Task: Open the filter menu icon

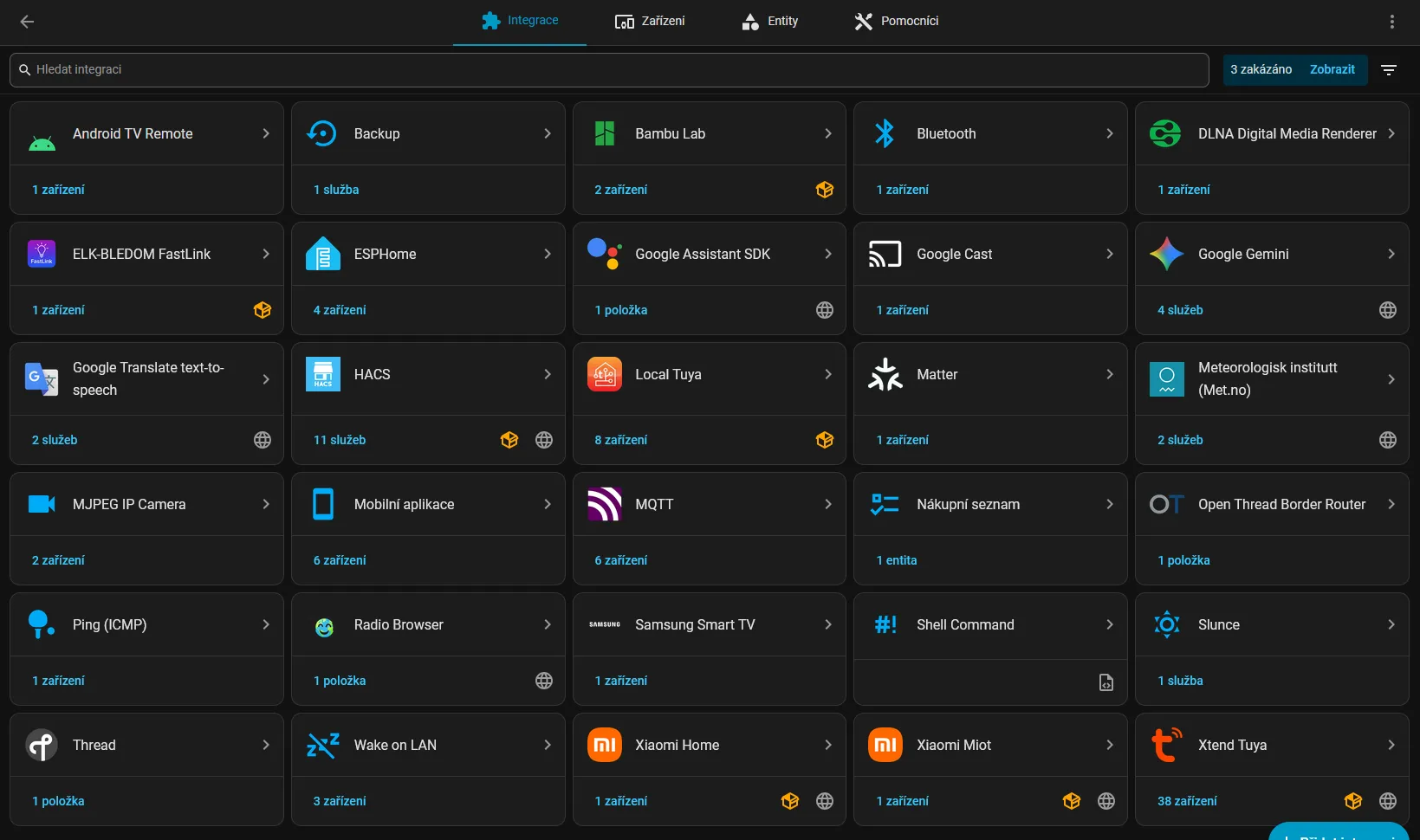Action: 1389,70
